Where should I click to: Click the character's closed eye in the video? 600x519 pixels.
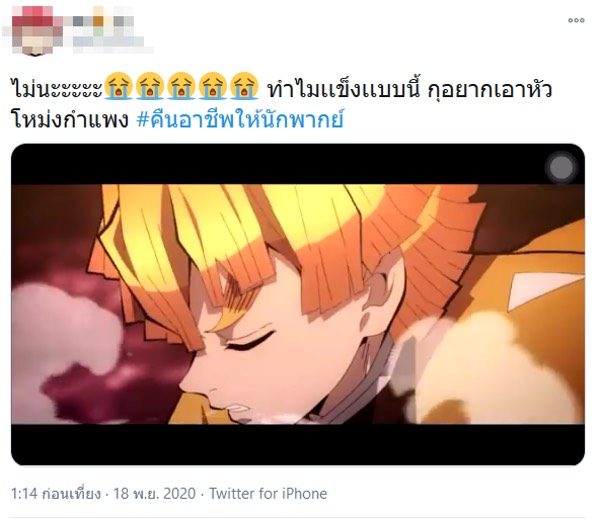251,342
